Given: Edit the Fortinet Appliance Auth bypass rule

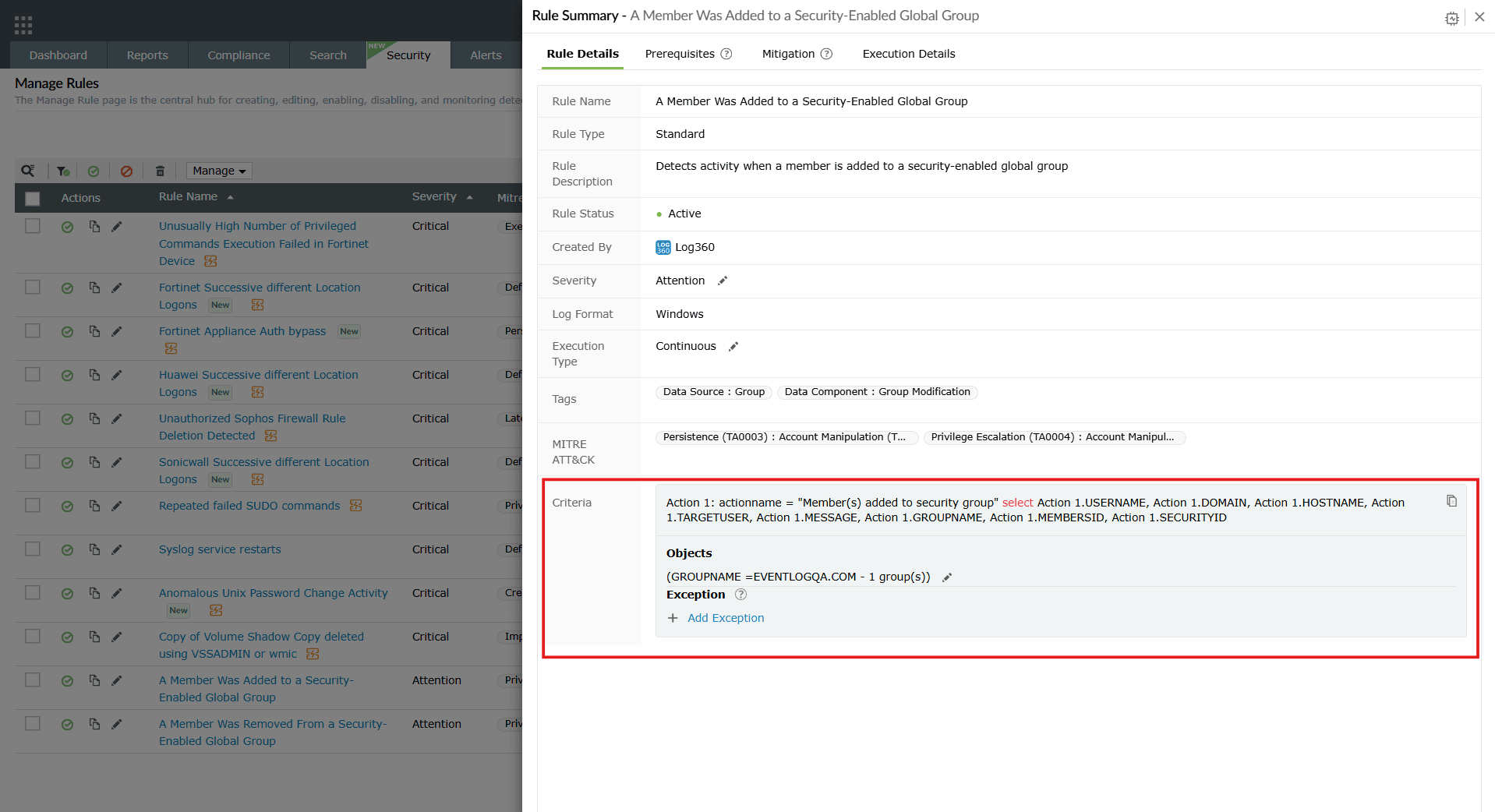Looking at the screenshot, I should [x=117, y=331].
